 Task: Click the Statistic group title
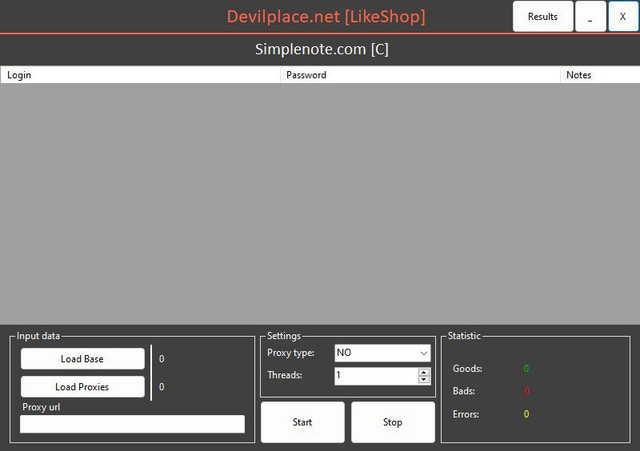[x=464, y=336]
